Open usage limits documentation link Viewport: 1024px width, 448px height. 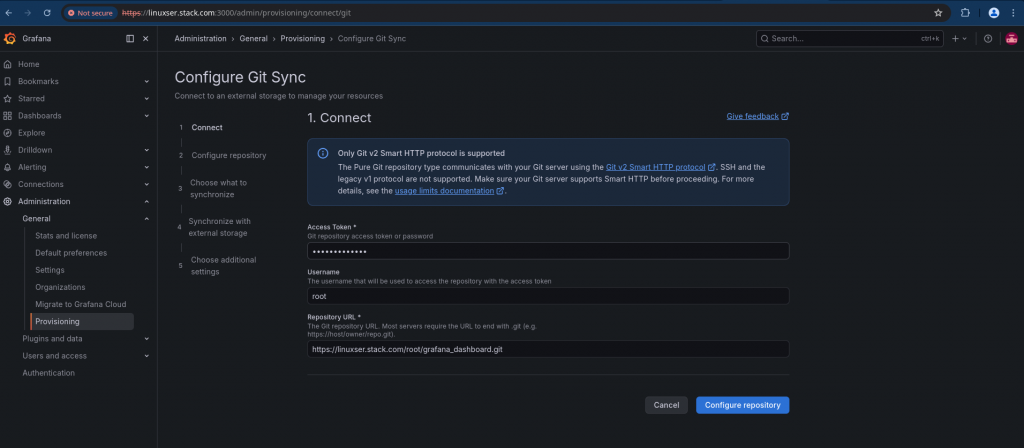tap(449, 191)
